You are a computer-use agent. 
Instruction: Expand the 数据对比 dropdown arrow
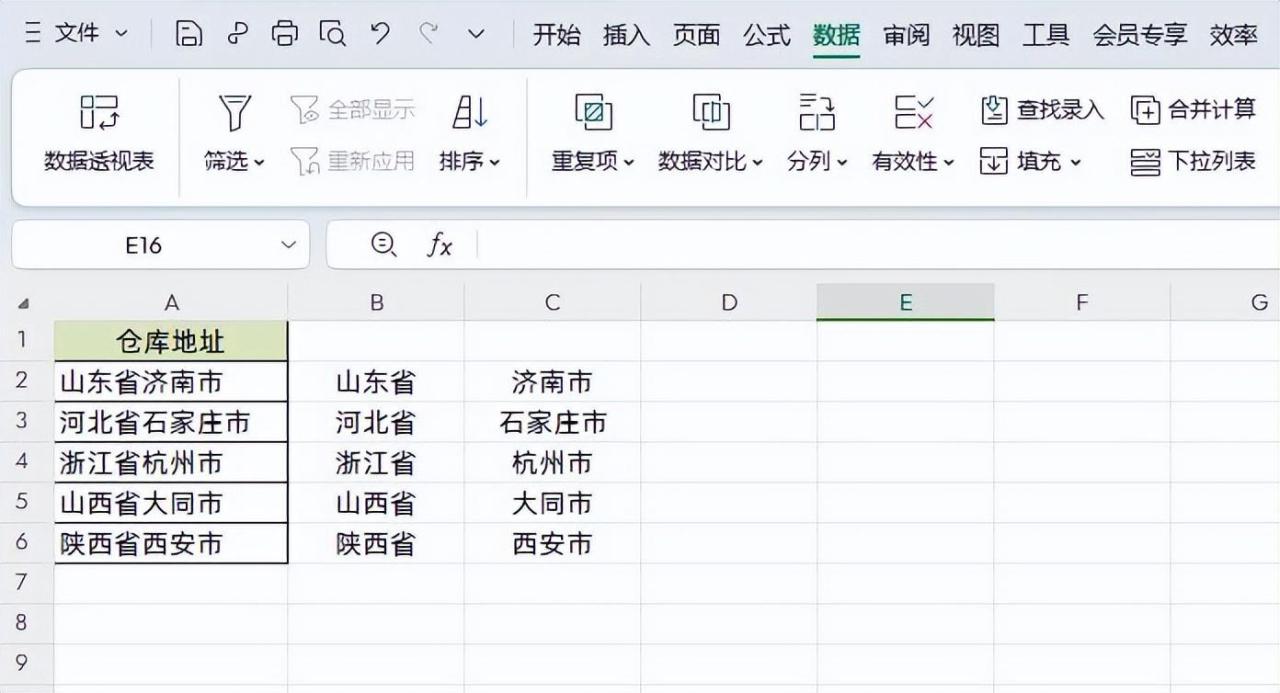tap(757, 162)
